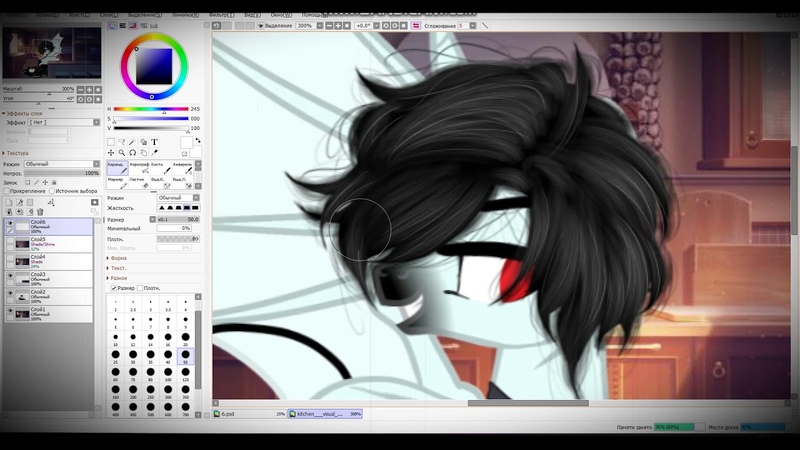Select the Zoom magnifier tool
Screen dimensions: 800x450
[x=121, y=153]
